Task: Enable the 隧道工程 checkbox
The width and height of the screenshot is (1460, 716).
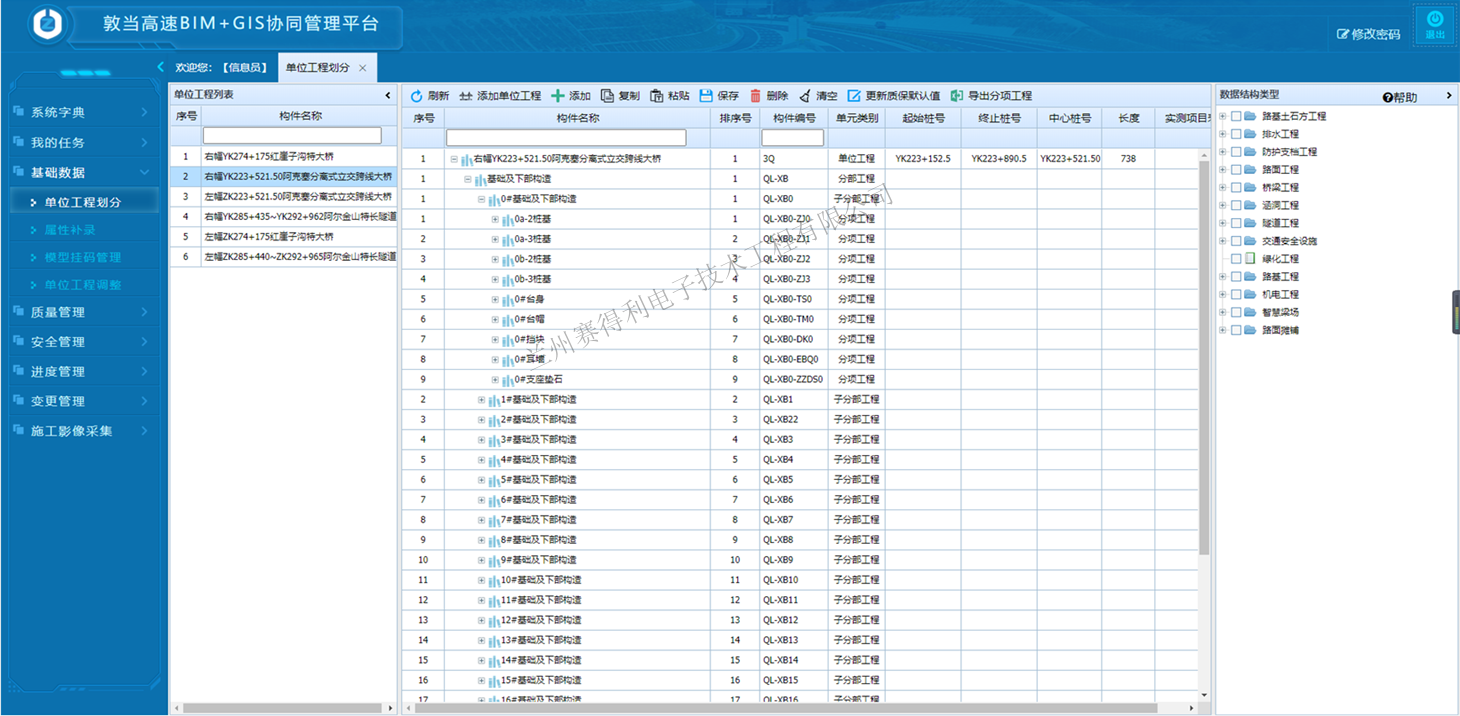Action: point(1236,223)
